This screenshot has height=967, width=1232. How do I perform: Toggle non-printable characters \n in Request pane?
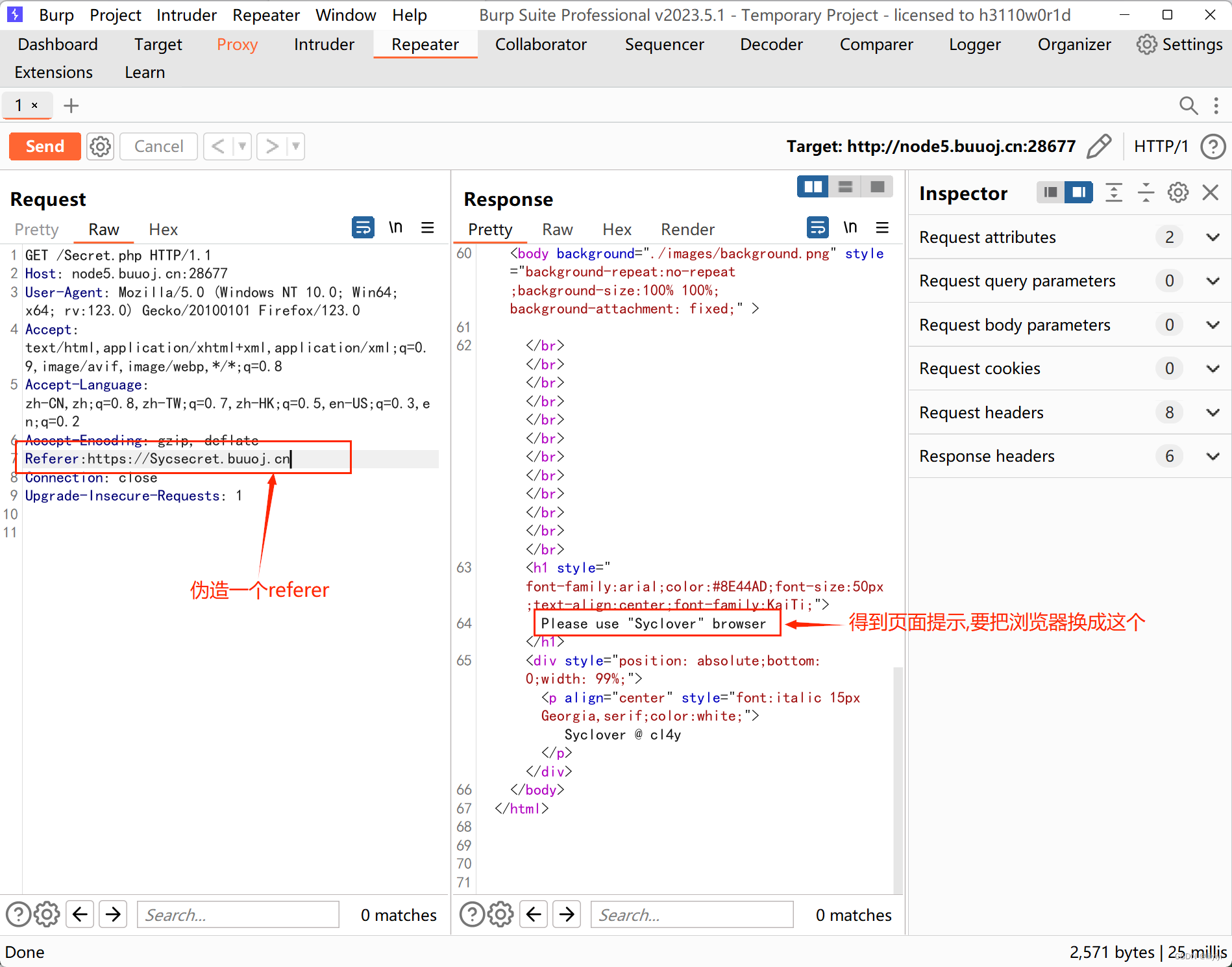(x=395, y=227)
